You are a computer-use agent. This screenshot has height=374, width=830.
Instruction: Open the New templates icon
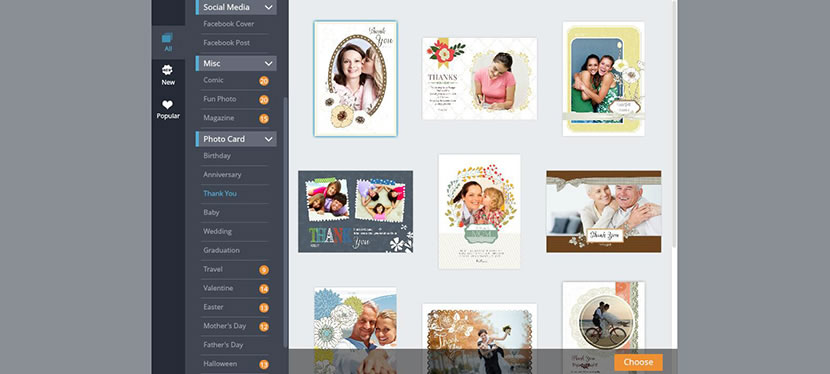[168, 75]
